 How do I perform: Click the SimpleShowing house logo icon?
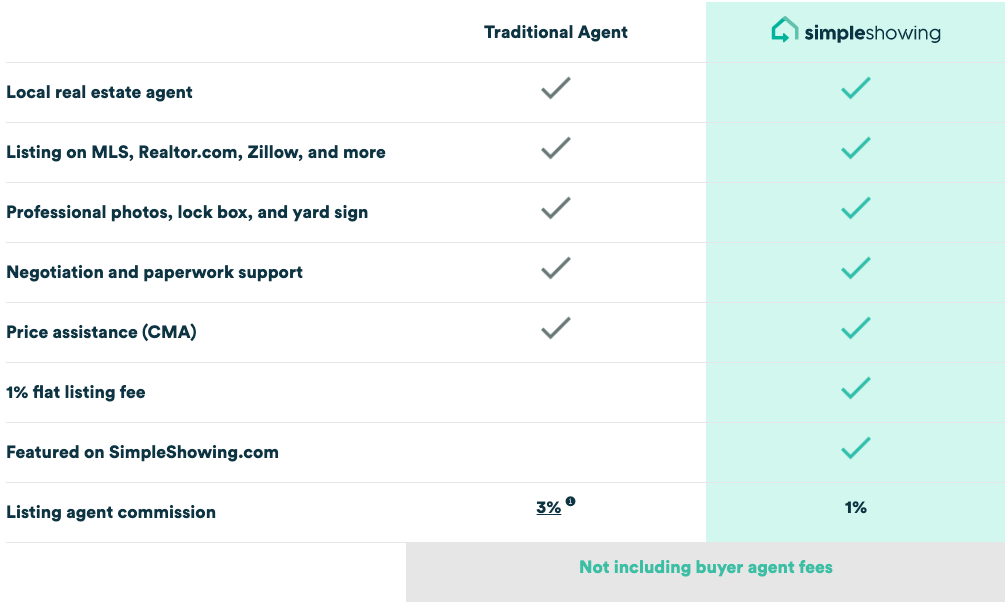pos(785,31)
